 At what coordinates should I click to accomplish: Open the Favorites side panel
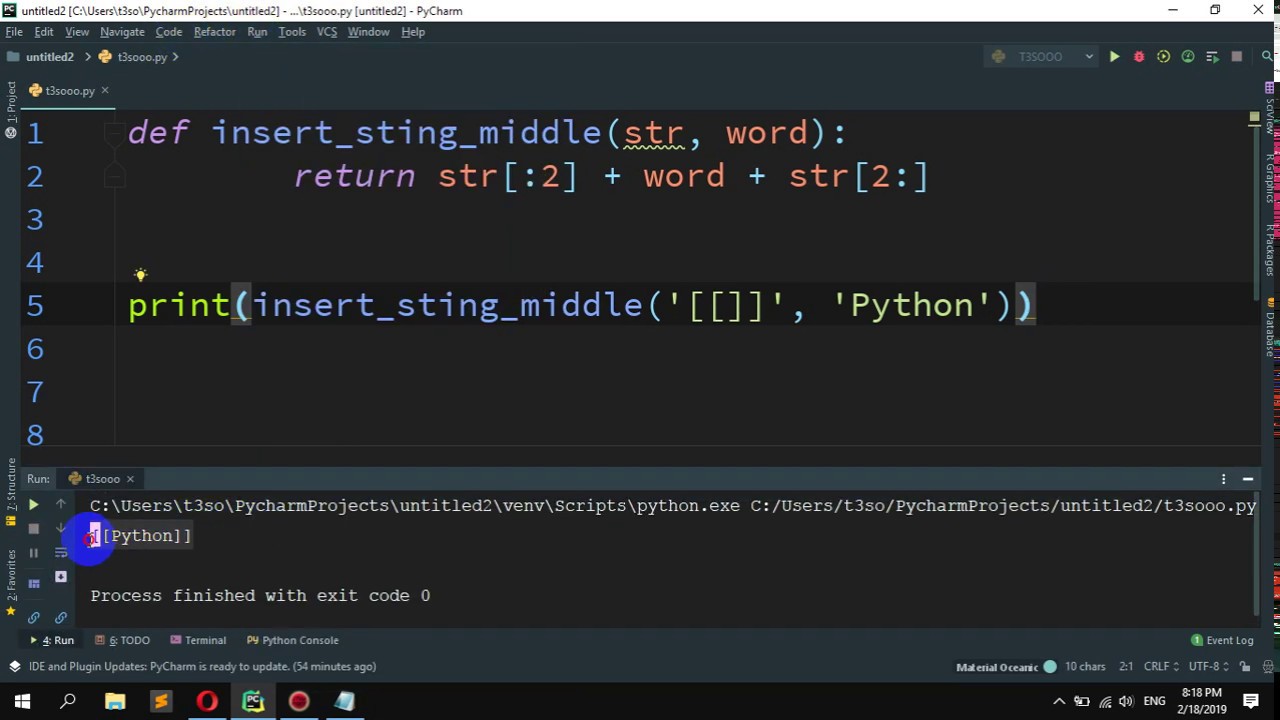pos(11,583)
